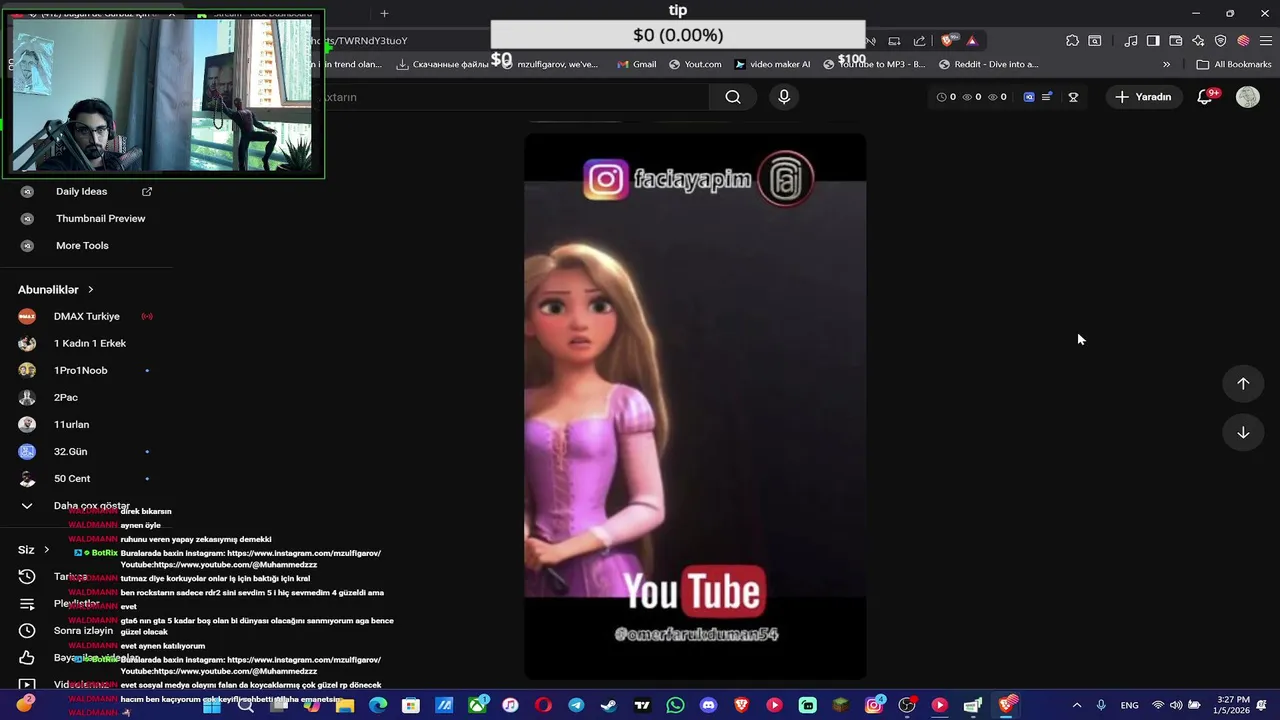Switch ENG keyboard language indicator
The height and width of the screenshot is (720, 1280).
1129,705
